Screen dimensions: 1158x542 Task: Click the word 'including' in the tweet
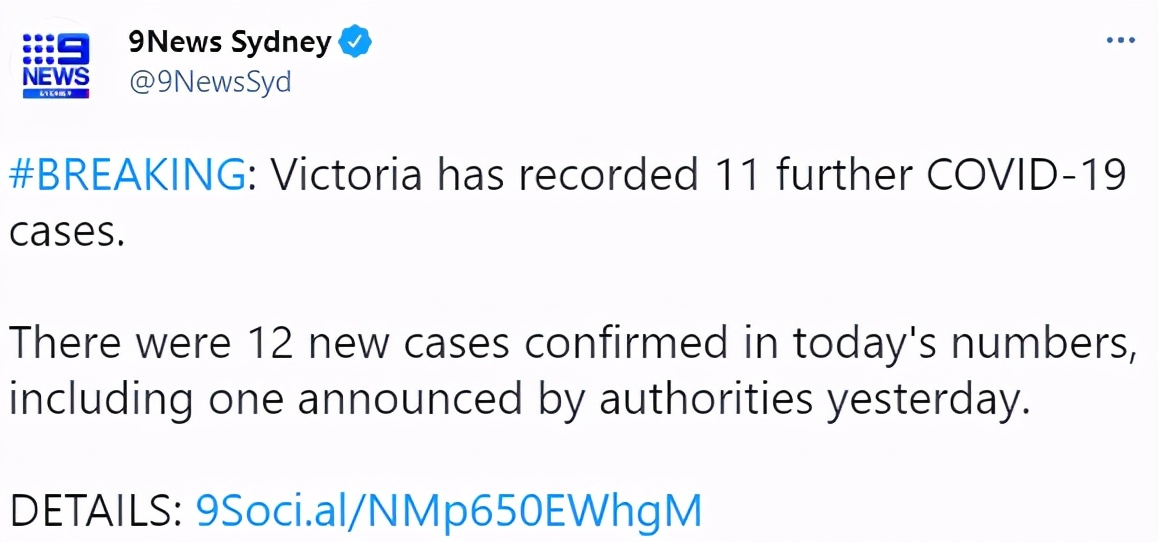pyautogui.click(x=101, y=402)
